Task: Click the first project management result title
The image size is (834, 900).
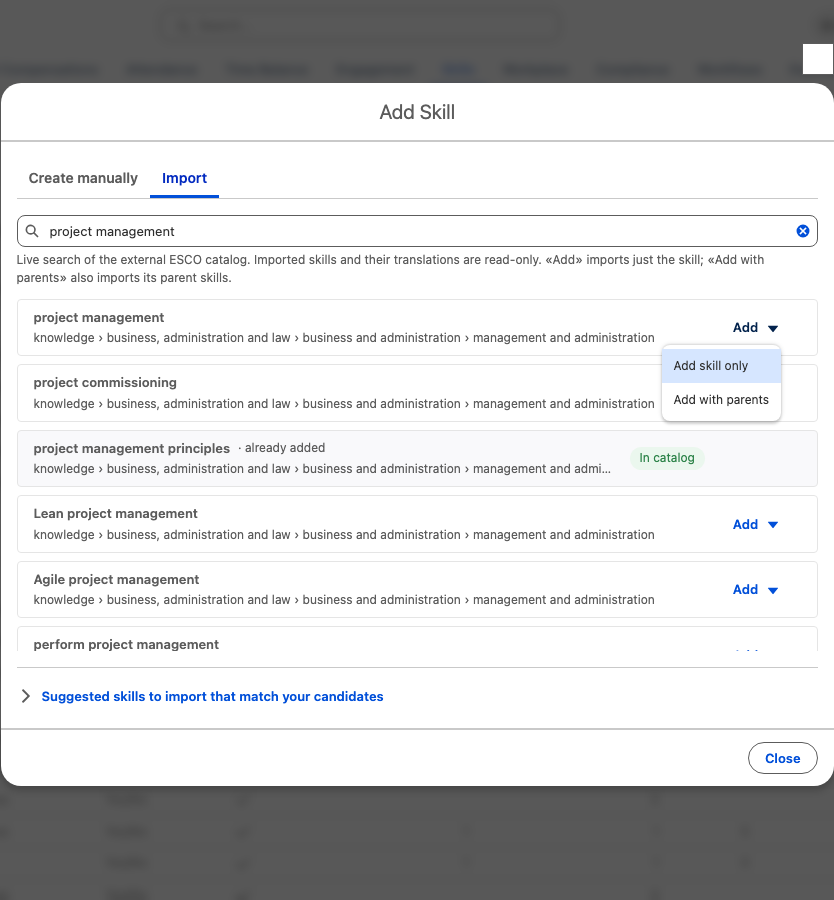Action: pyautogui.click(x=99, y=317)
